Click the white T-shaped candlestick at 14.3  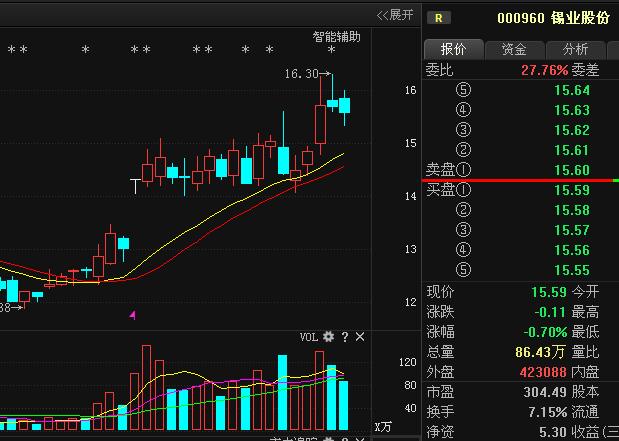[x=135, y=186]
